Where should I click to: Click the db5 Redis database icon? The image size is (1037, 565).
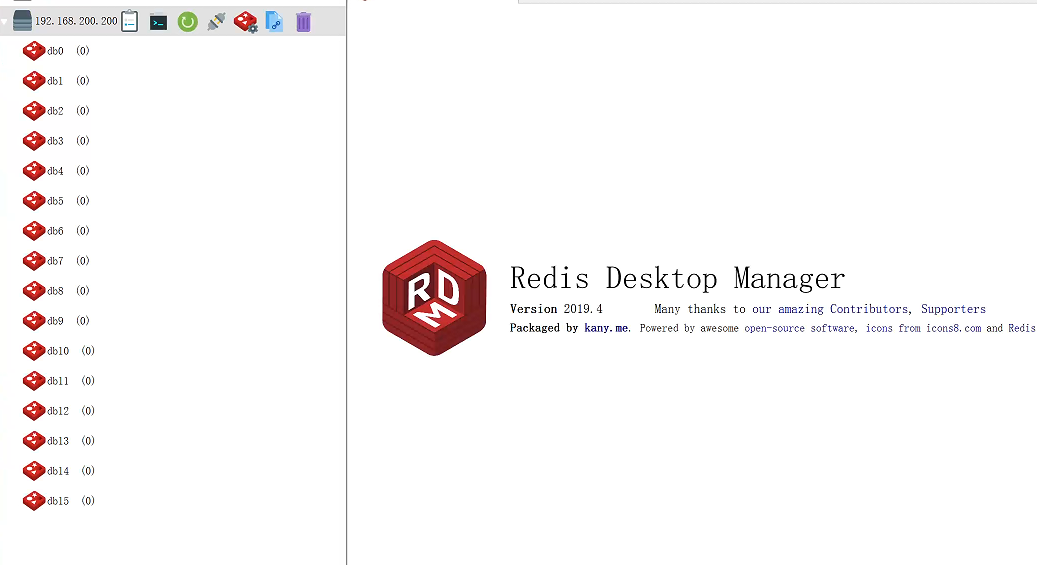pos(34,200)
